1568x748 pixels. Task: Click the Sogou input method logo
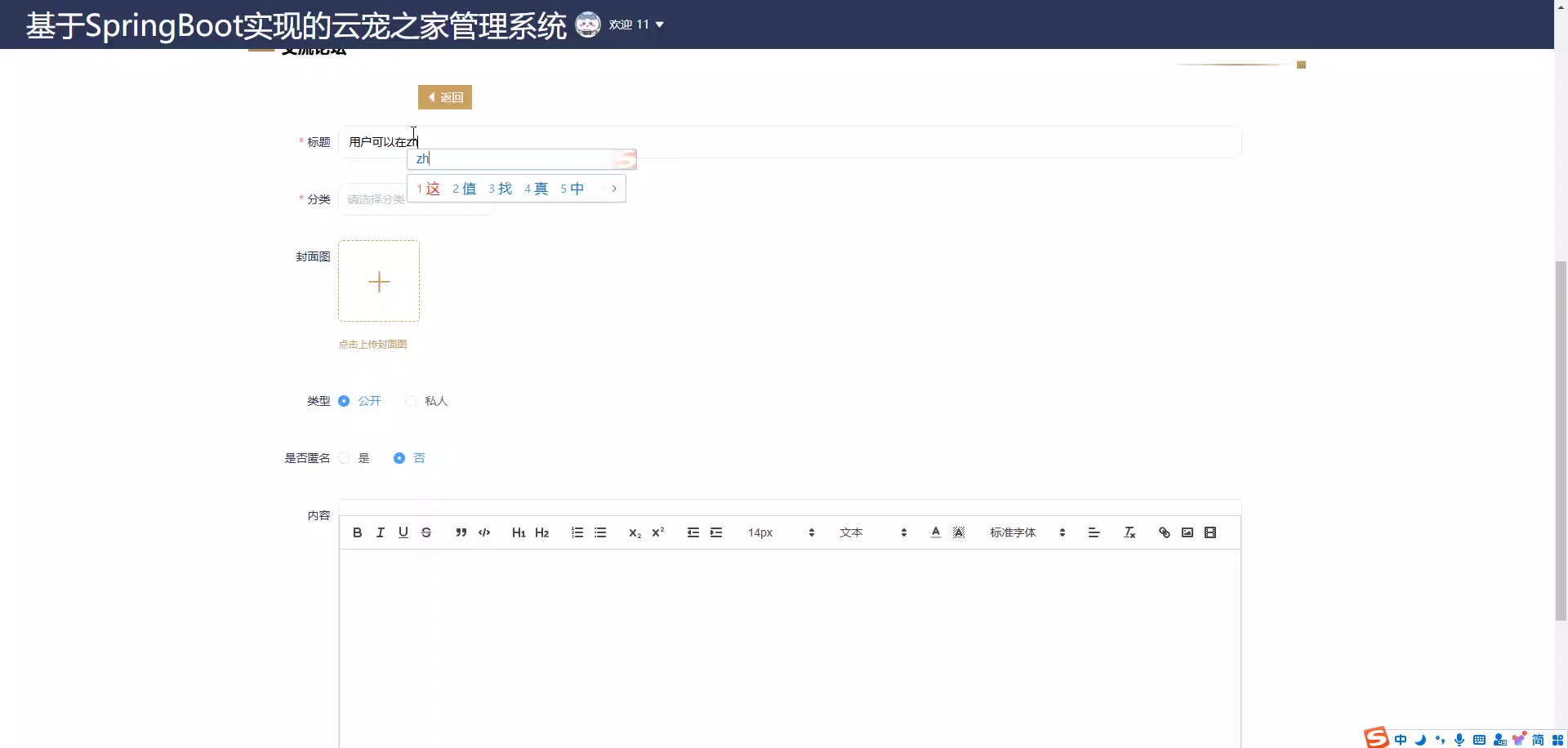(1377, 737)
